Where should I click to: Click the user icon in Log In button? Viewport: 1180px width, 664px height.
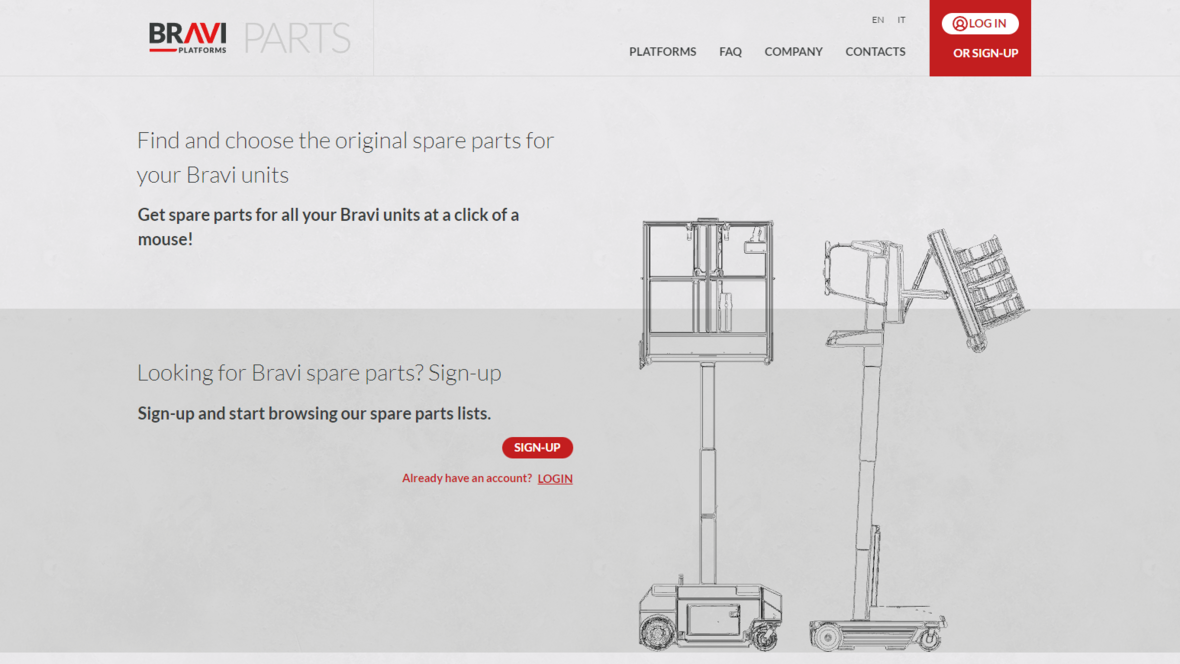click(x=960, y=23)
